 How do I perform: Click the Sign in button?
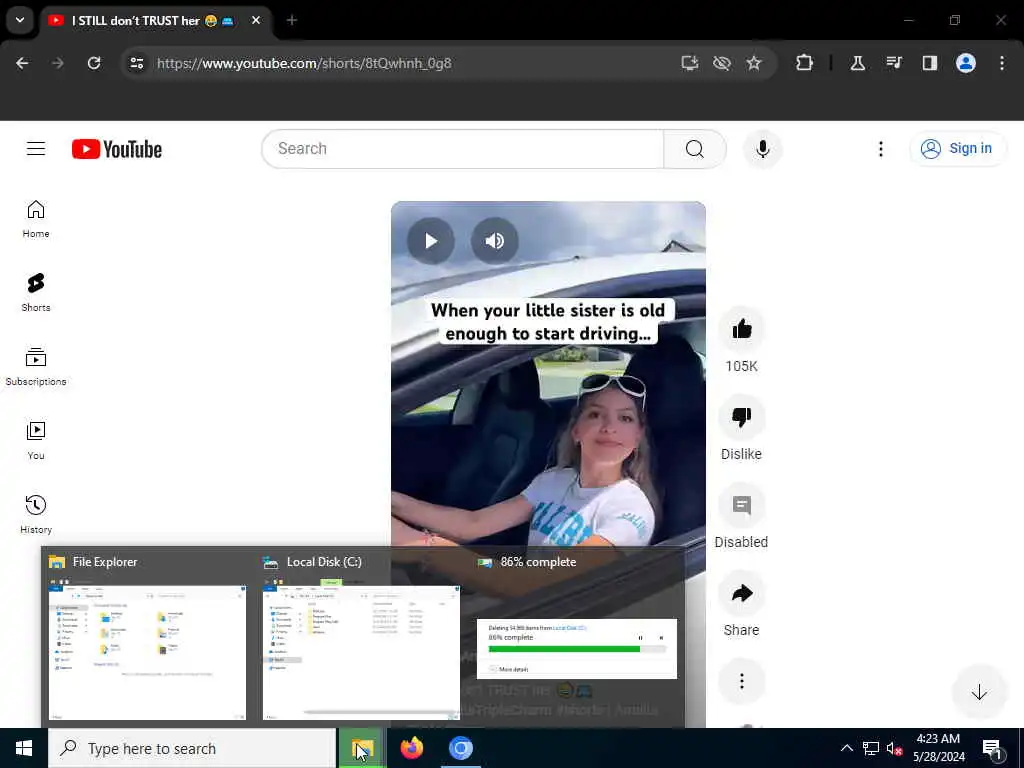tap(957, 149)
